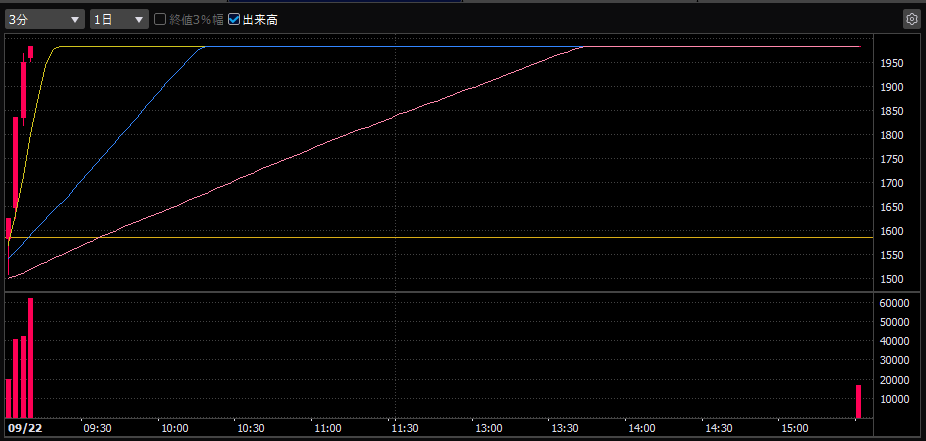
Task: Click the 09/22 date label
Action: 25,428
